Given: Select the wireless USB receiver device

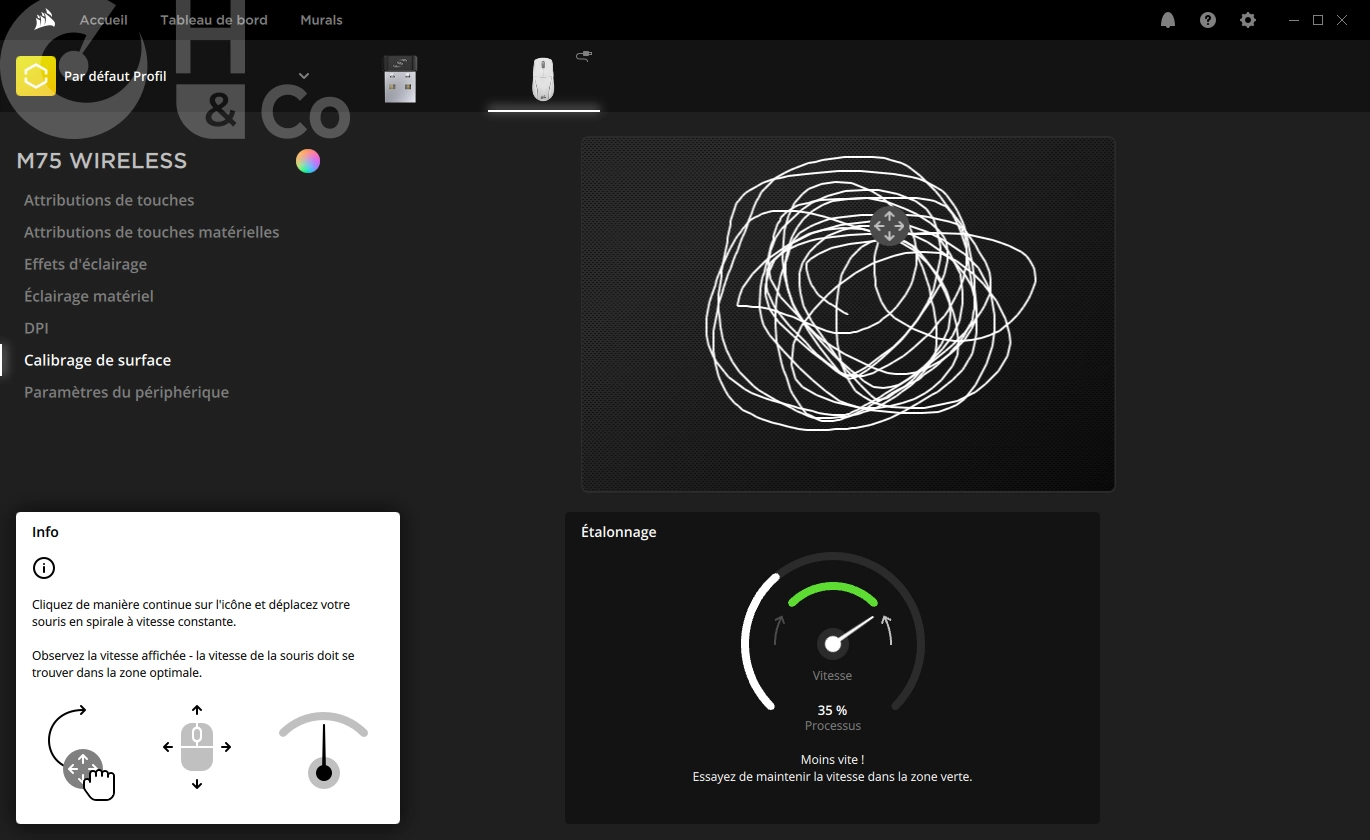Looking at the screenshot, I should point(400,78).
